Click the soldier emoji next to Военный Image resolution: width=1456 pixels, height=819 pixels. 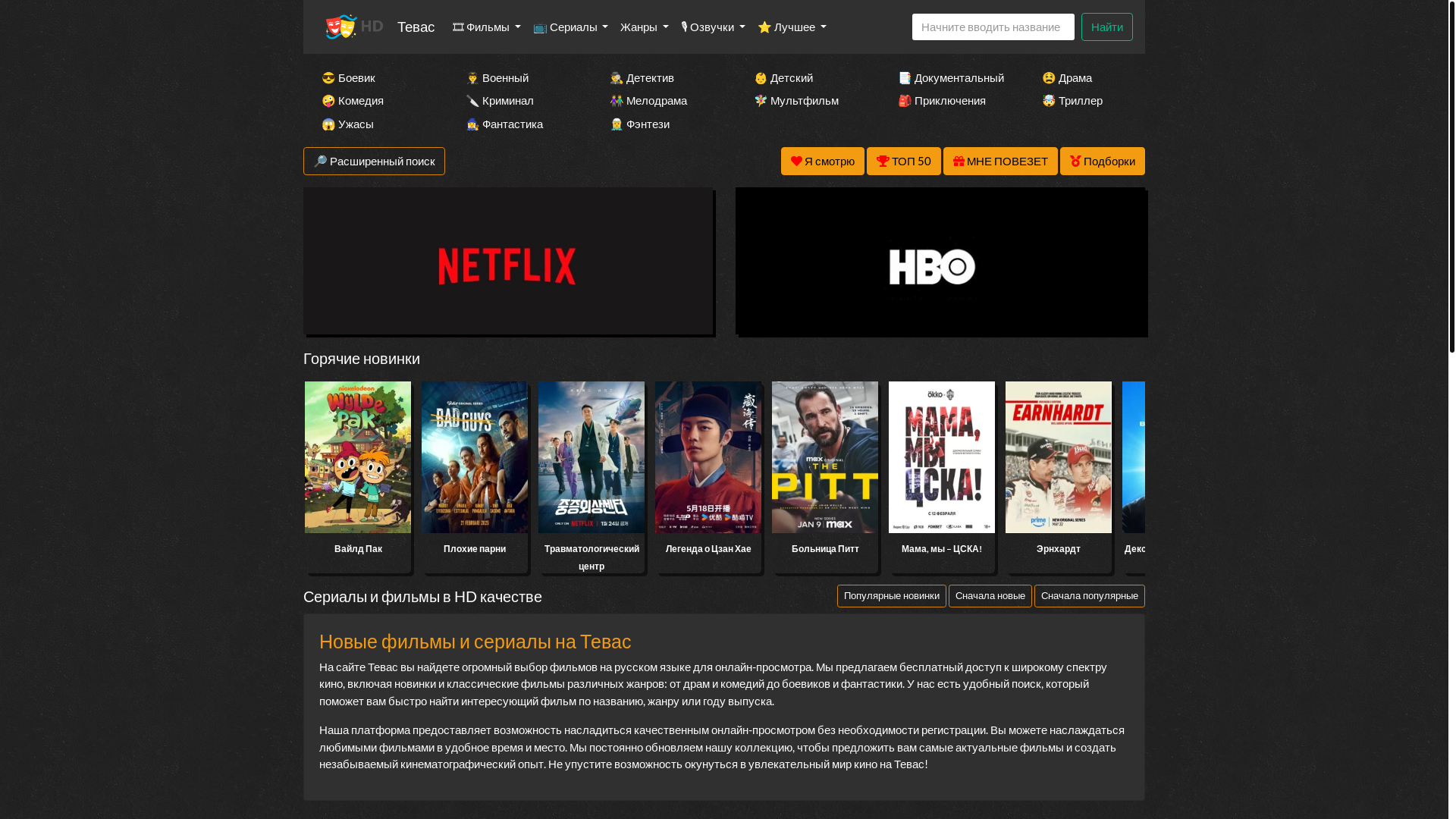pos(472,78)
